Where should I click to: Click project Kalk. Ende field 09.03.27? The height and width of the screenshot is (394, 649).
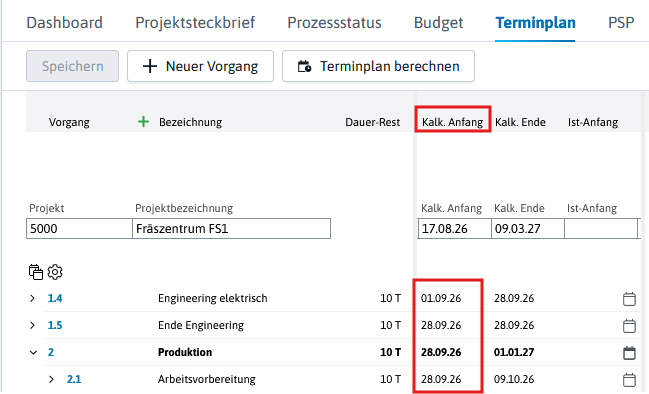(x=528, y=228)
